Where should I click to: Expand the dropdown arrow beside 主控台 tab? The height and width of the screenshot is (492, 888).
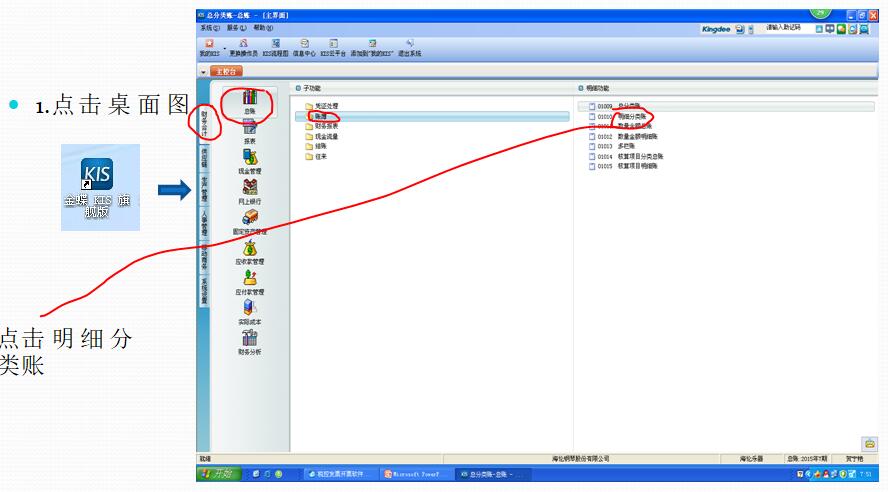[203, 72]
